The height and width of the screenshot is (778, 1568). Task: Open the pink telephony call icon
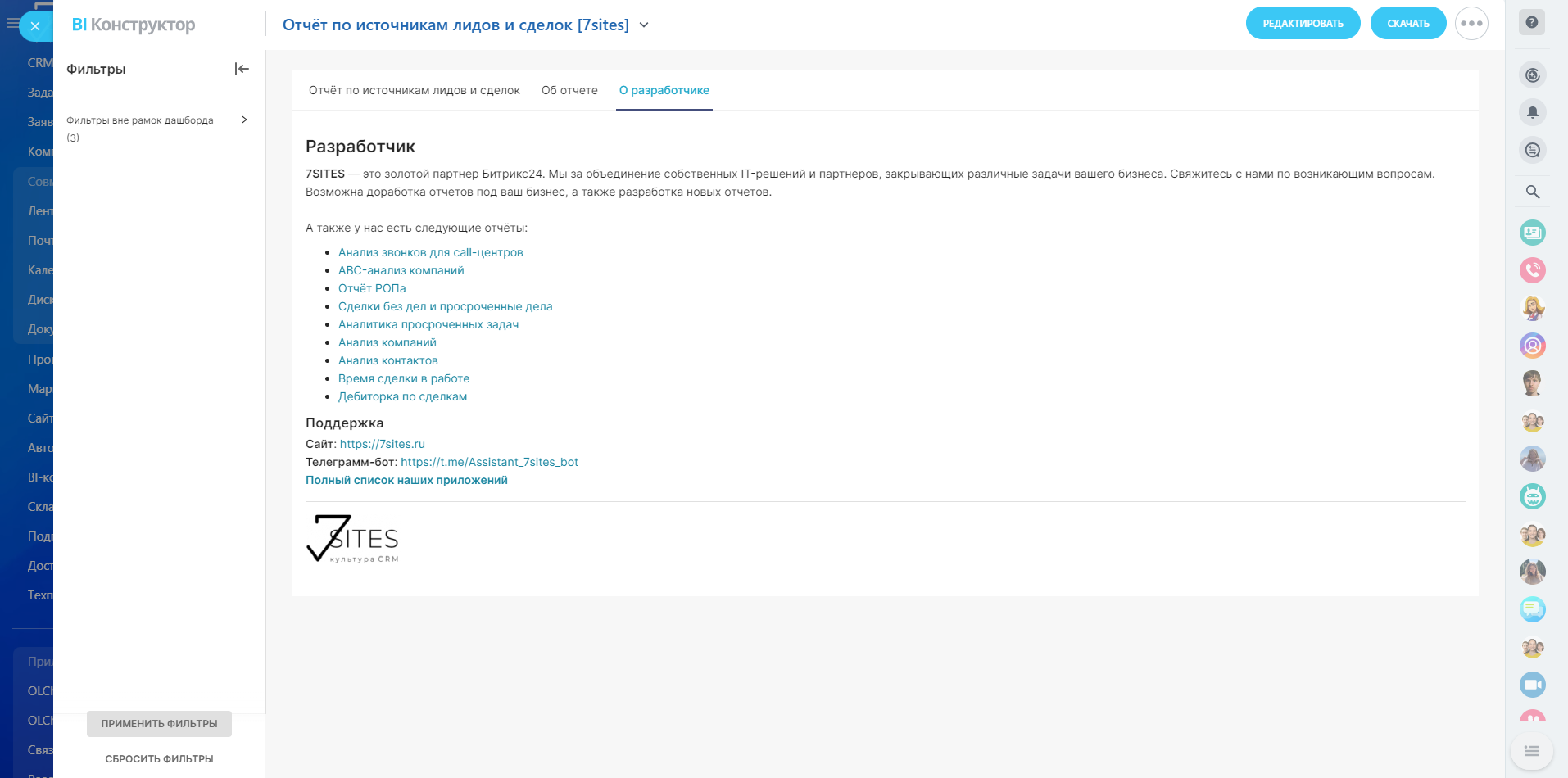click(1532, 269)
